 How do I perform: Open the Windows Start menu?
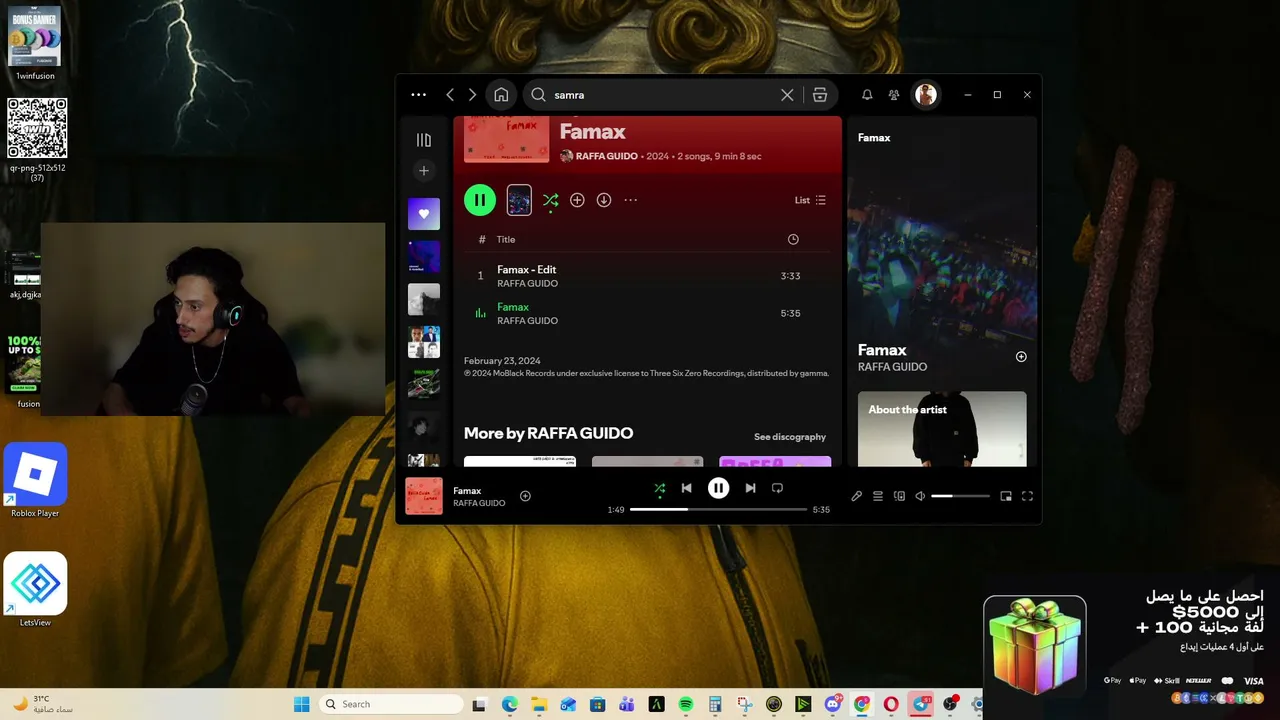(x=301, y=704)
